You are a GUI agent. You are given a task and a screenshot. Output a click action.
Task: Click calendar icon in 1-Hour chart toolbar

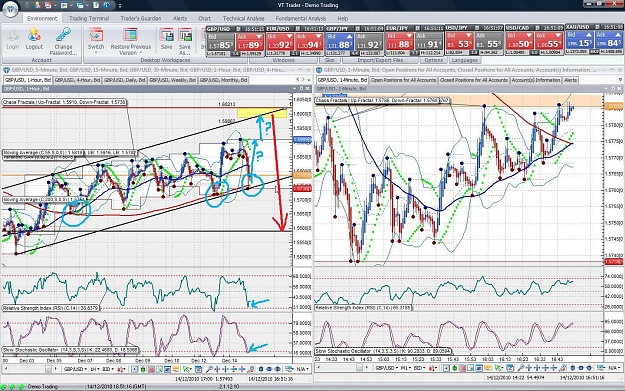click(198, 369)
